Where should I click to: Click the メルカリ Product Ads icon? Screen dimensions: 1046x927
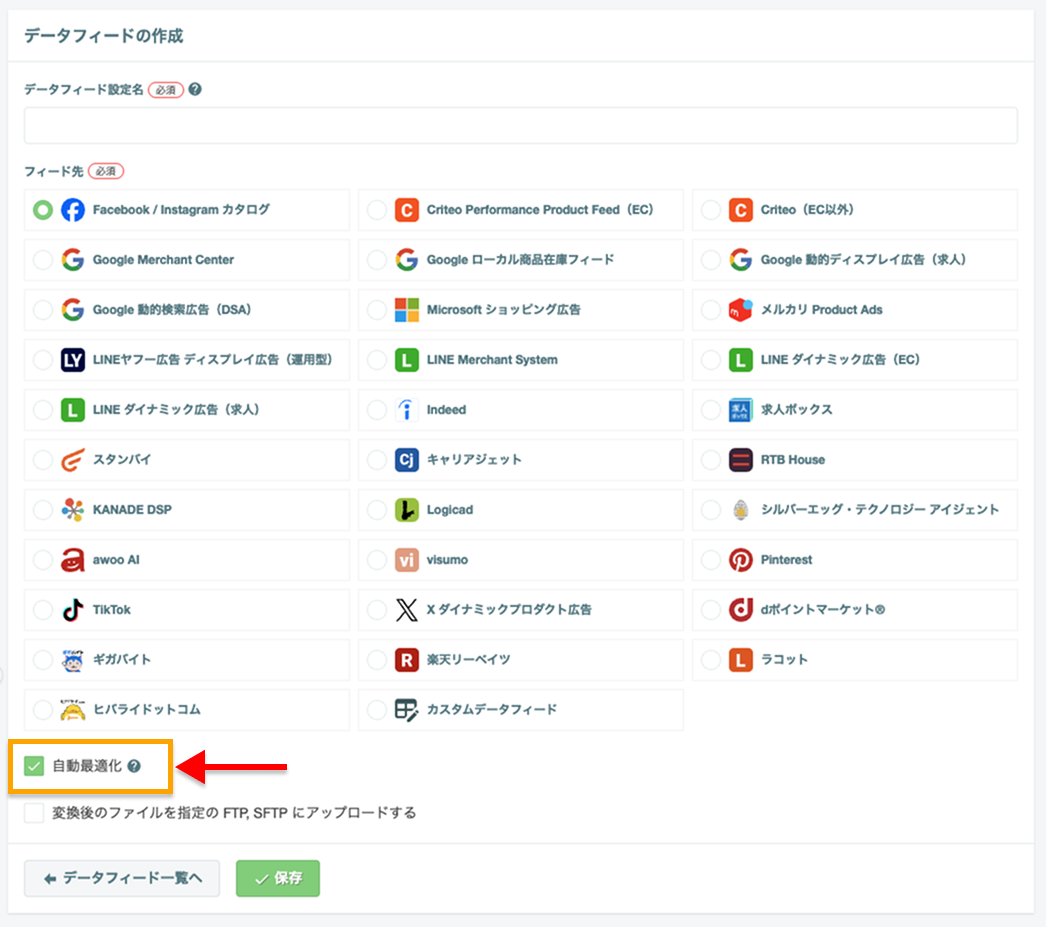pyautogui.click(x=740, y=310)
